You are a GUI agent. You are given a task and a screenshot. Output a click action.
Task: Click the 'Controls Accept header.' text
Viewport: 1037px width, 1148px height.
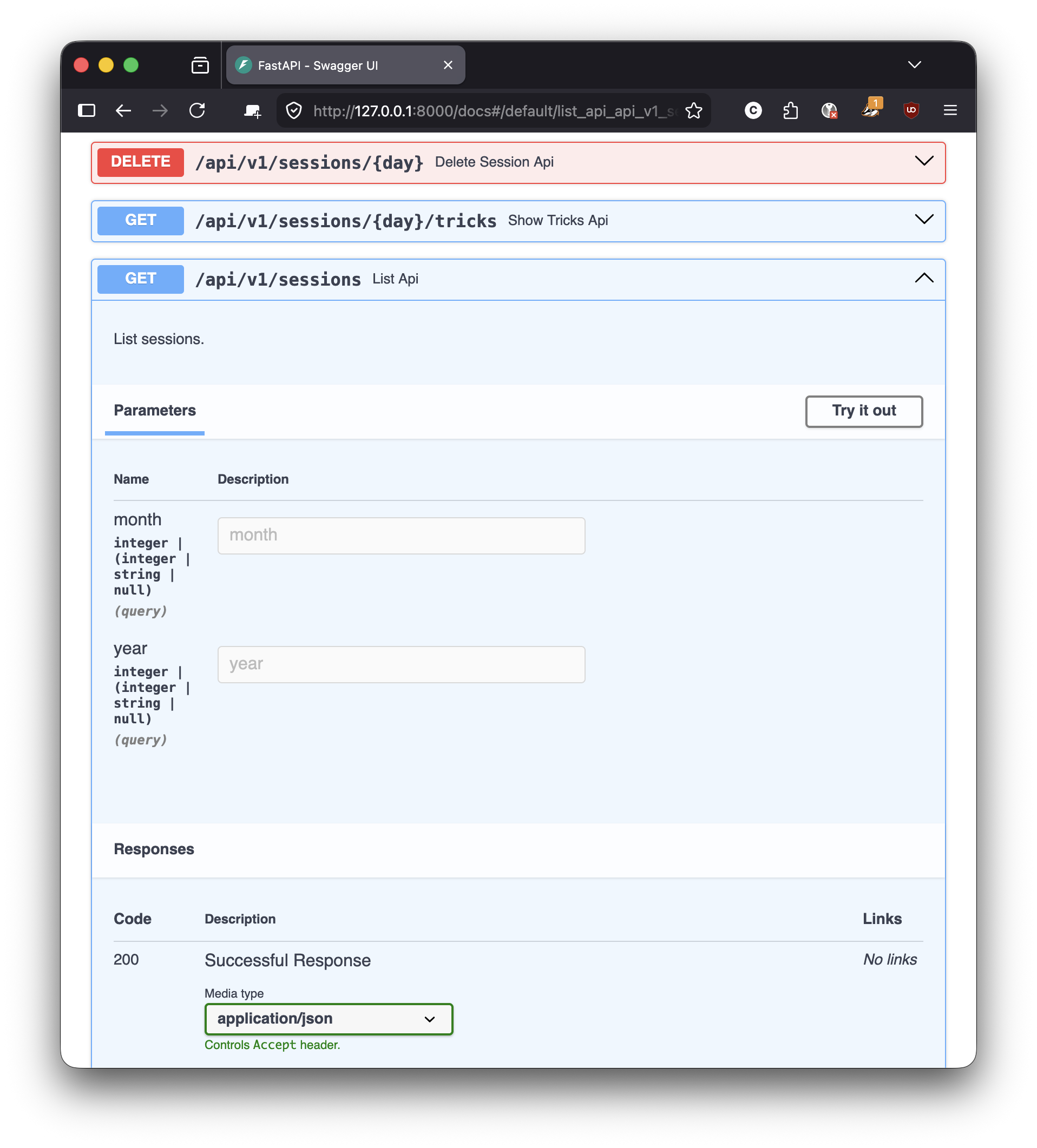pyautogui.click(x=272, y=1045)
